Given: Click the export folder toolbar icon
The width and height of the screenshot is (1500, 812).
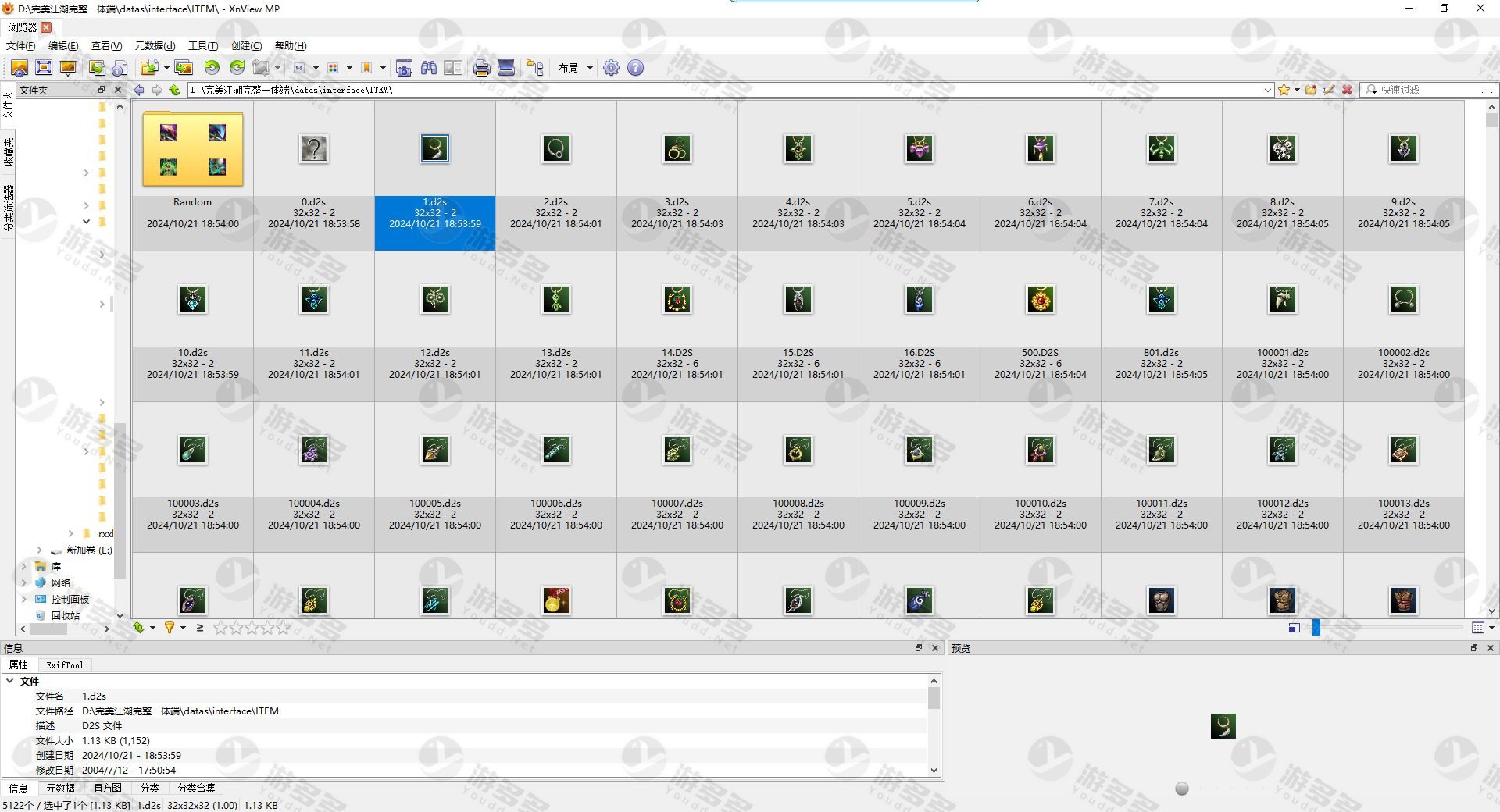Looking at the screenshot, I should coord(149,68).
